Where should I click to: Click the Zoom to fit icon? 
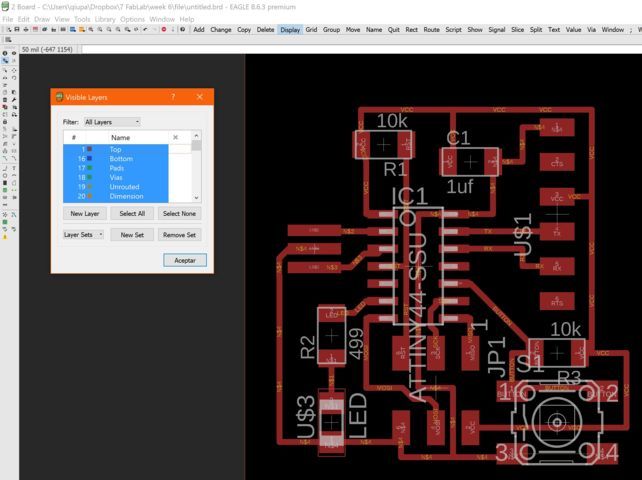(91, 29)
